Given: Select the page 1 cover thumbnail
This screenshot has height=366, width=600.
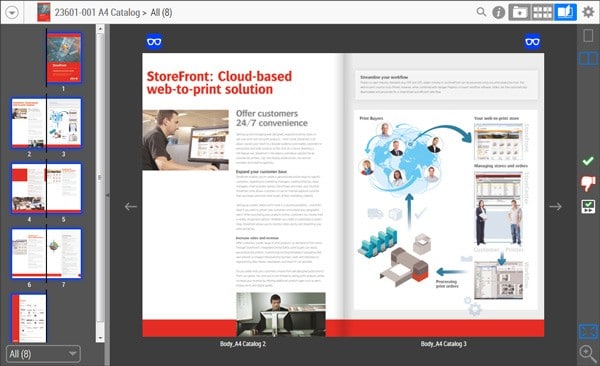Looking at the screenshot, I should pos(64,58).
